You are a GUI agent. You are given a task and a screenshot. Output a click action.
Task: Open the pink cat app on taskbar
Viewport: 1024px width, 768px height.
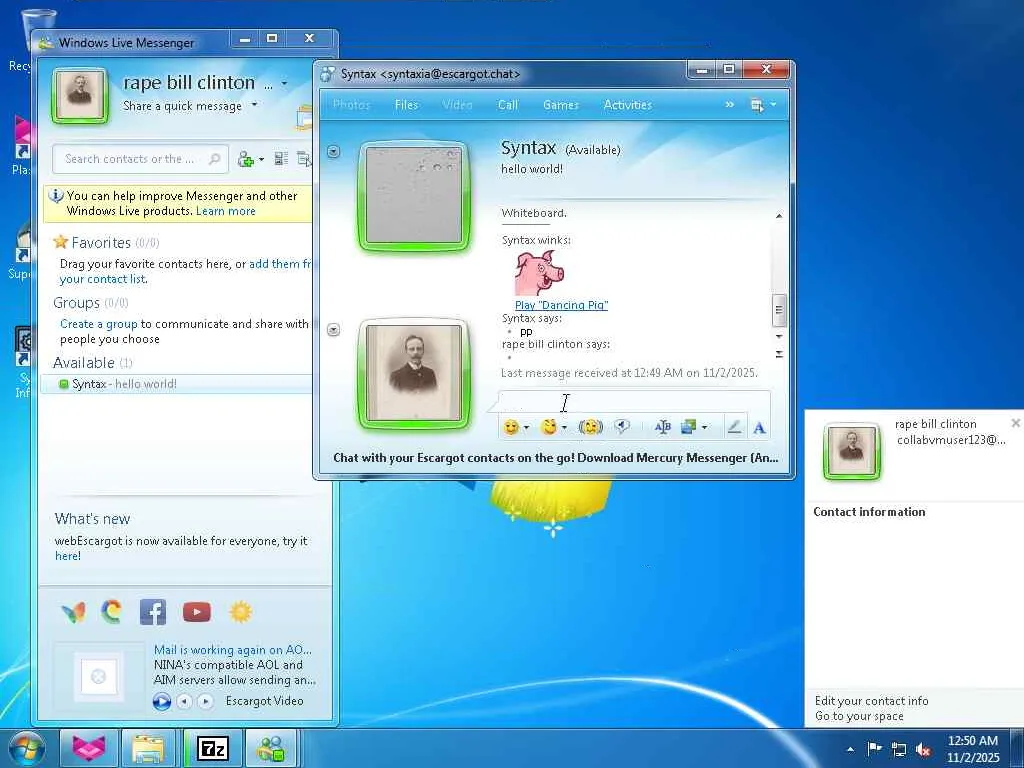(x=88, y=748)
